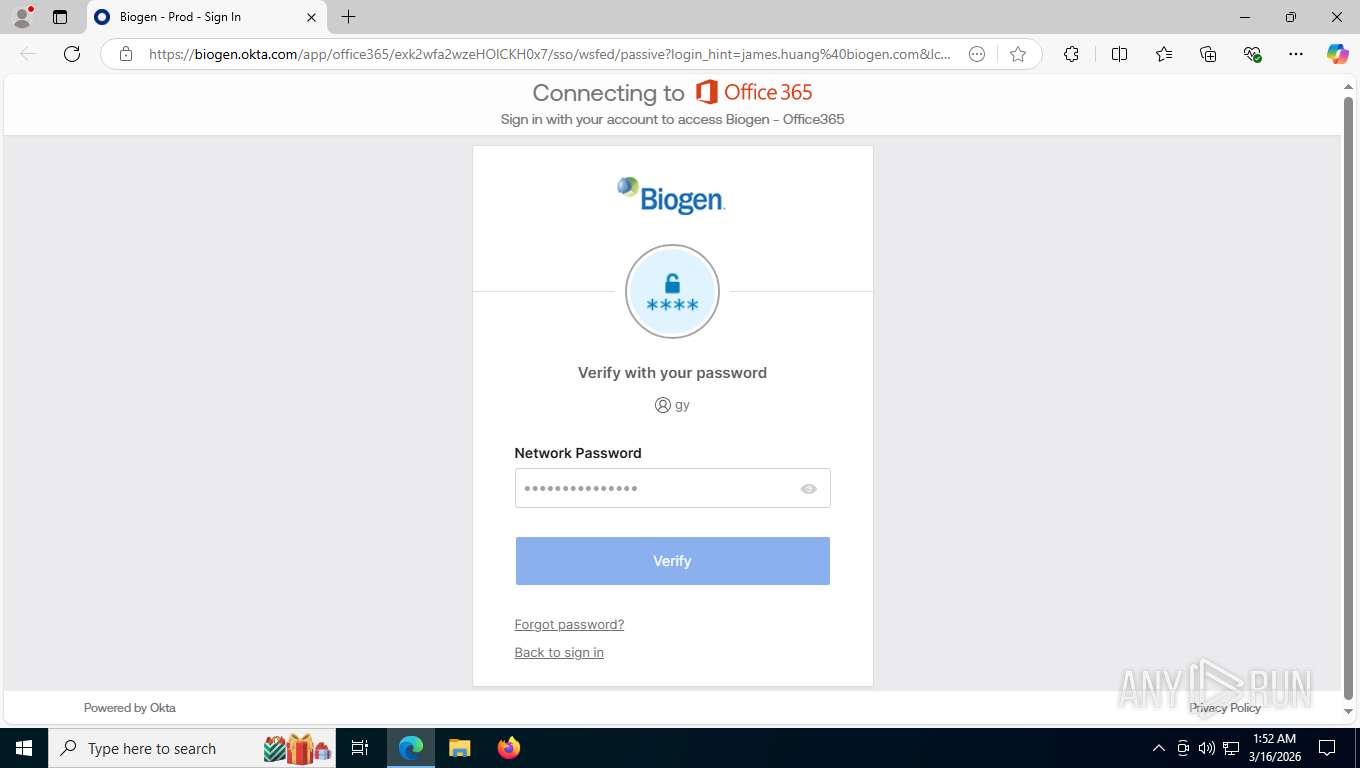Show password with the eye toggle
1360x768 pixels.
click(809, 489)
